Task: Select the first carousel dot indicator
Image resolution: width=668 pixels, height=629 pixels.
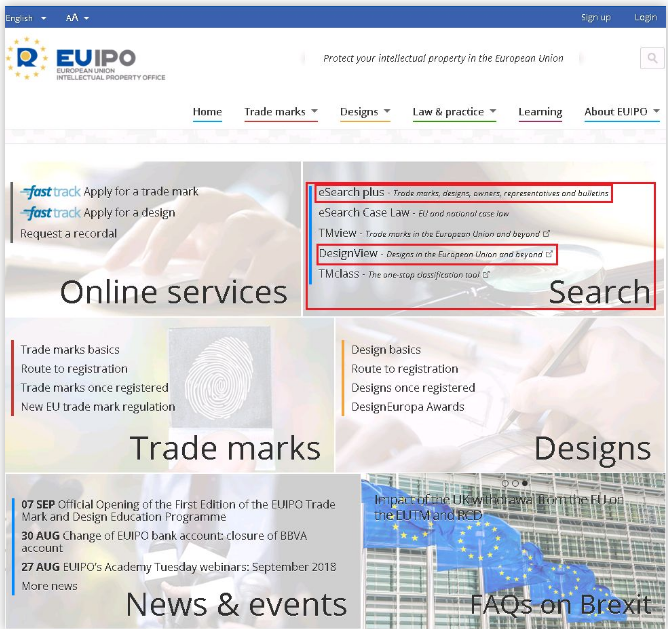Action: (x=505, y=483)
